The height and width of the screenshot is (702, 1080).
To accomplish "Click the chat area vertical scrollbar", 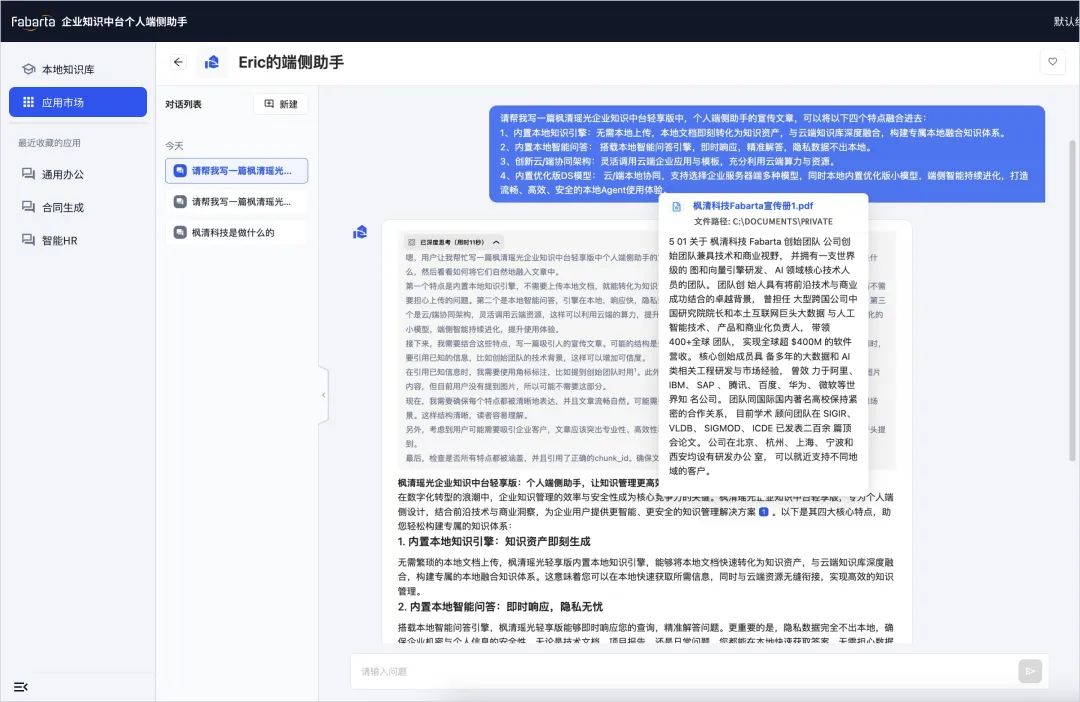I will [x=1072, y=300].
